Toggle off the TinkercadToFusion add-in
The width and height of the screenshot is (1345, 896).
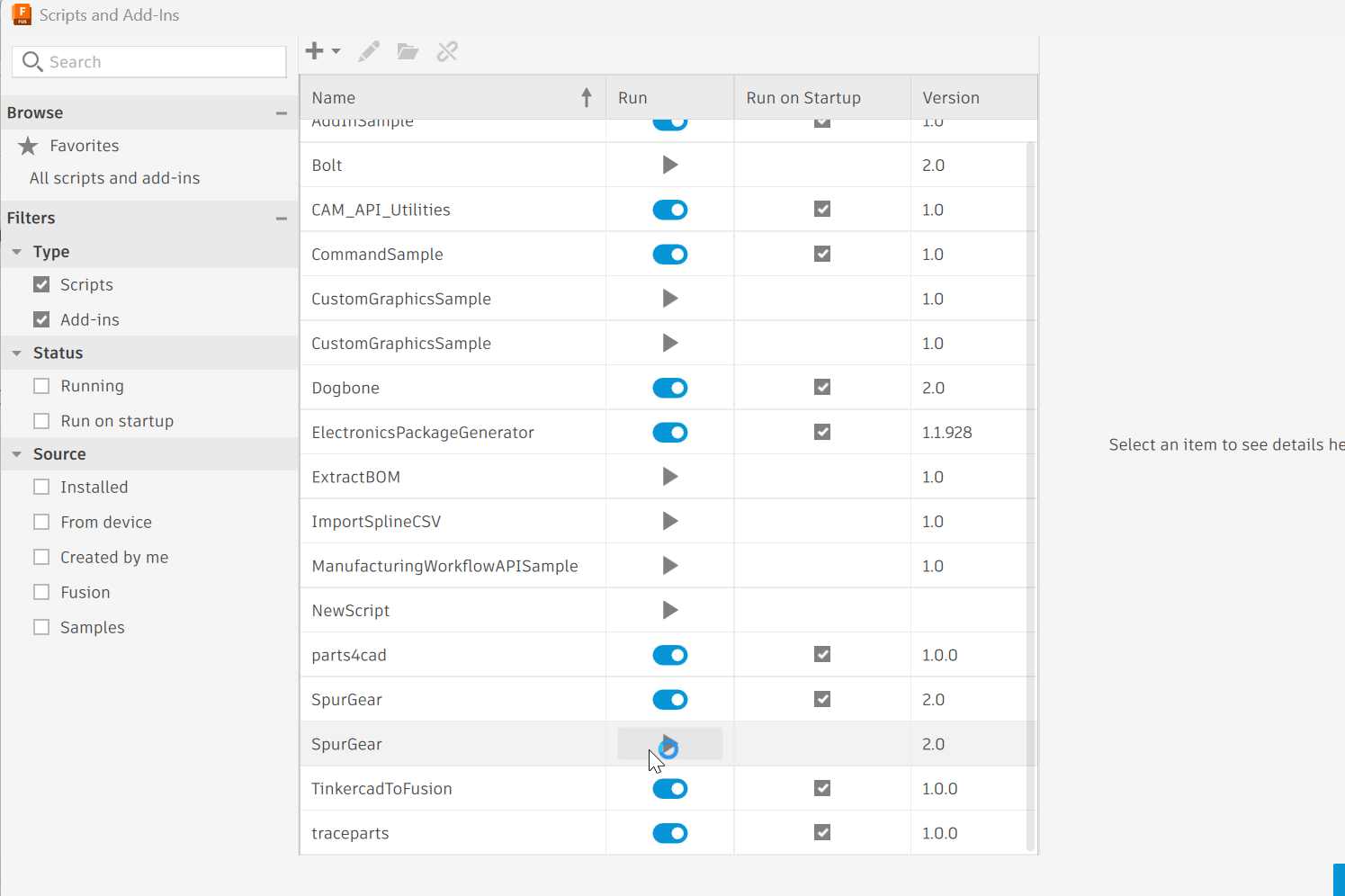(x=670, y=789)
